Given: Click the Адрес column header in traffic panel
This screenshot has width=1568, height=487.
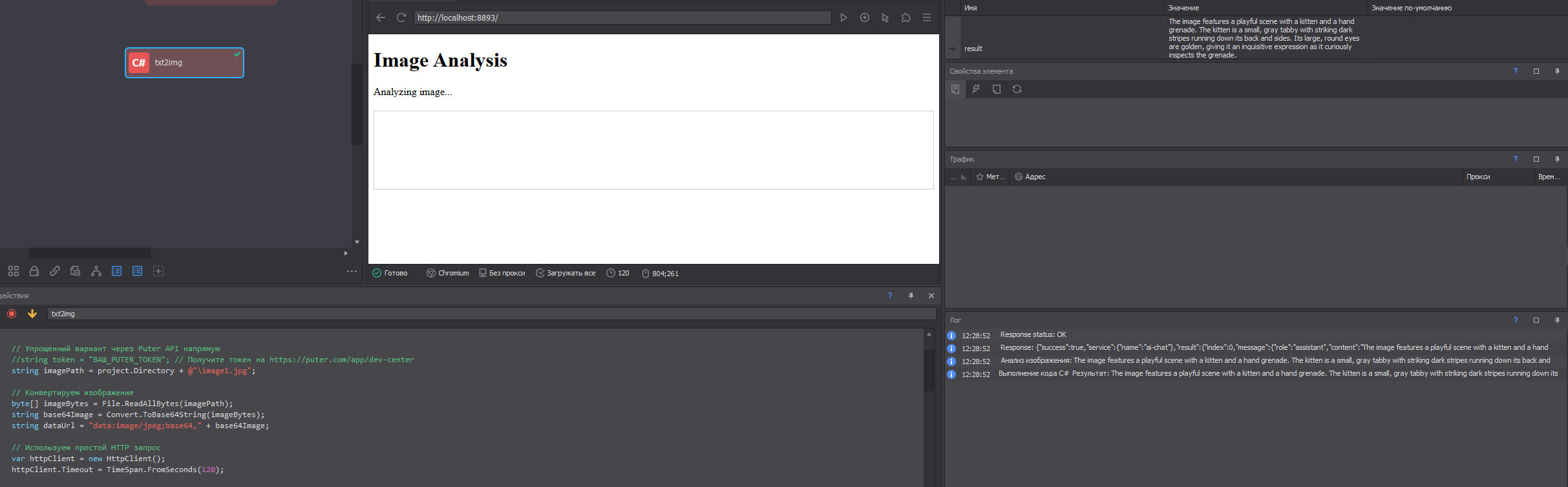Looking at the screenshot, I should 1035,177.
